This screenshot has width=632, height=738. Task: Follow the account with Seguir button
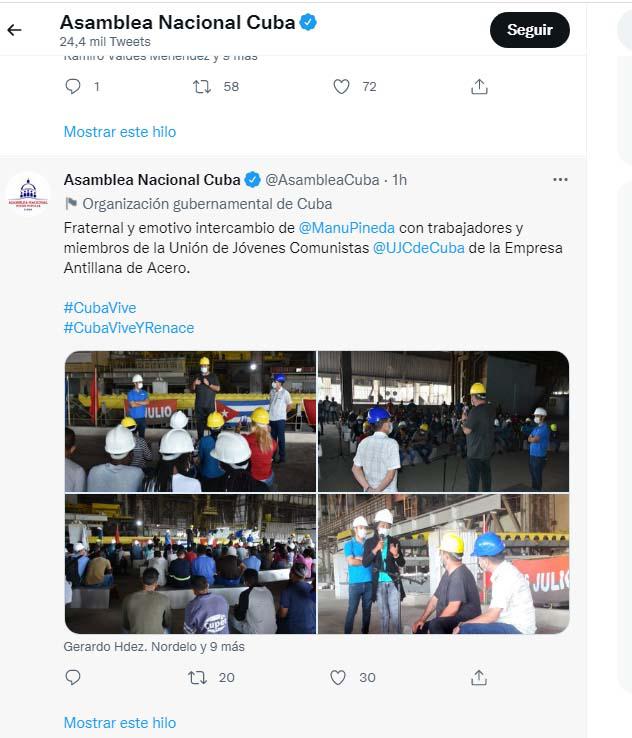click(x=529, y=30)
